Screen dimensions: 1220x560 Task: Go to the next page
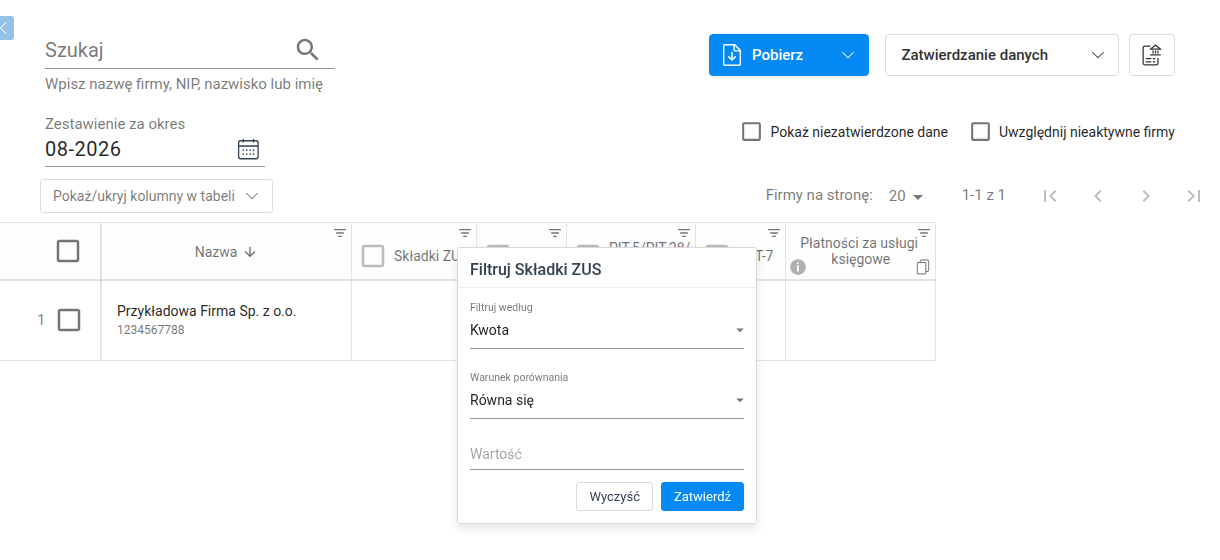(1146, 196)
